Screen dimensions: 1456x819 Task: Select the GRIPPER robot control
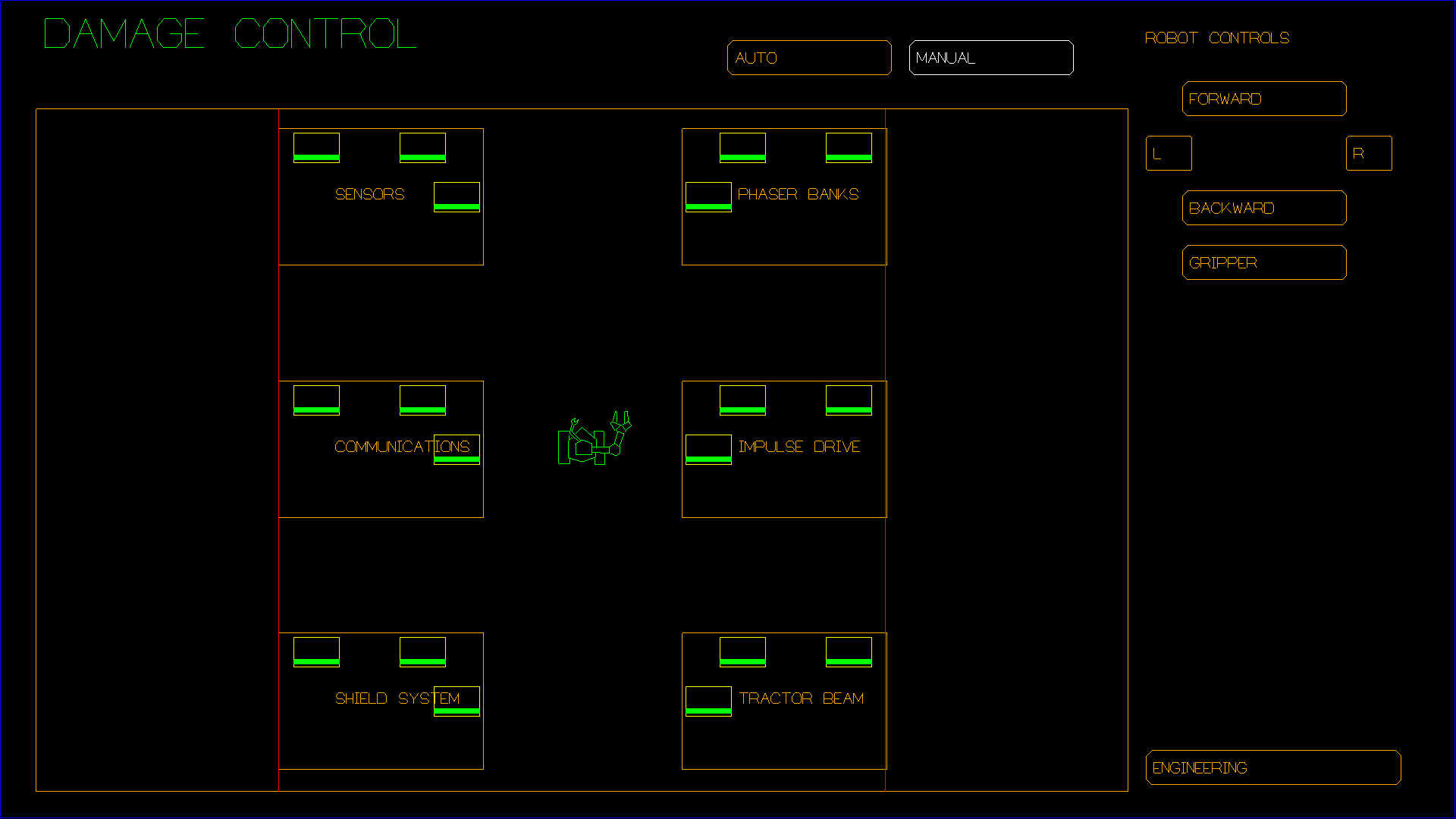pos(1262,262)
